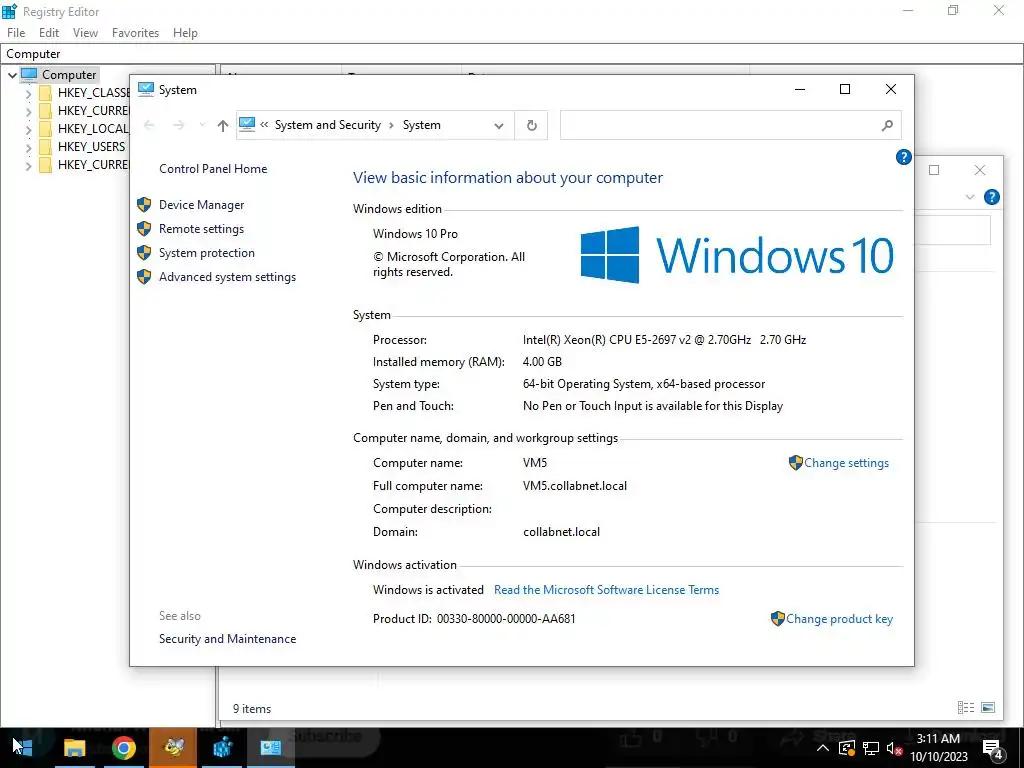Click the Up arrow in System window
1024x768 pixels.
[223, 125]
